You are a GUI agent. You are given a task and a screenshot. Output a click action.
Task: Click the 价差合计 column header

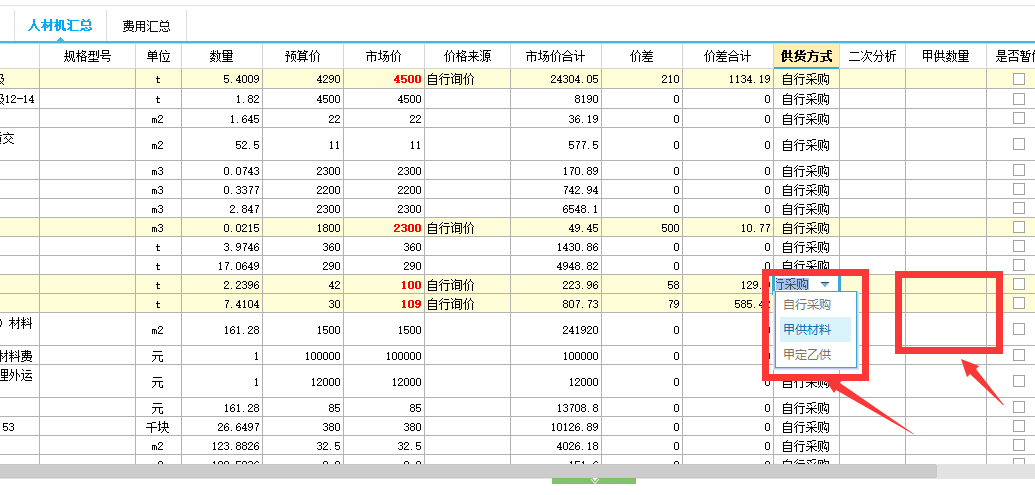727,57
